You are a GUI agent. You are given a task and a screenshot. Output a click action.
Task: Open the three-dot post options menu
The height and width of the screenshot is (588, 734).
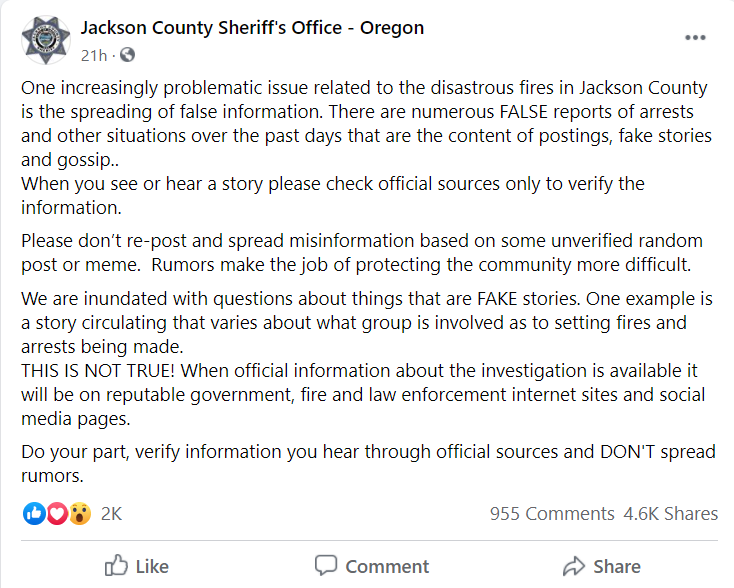695,38
